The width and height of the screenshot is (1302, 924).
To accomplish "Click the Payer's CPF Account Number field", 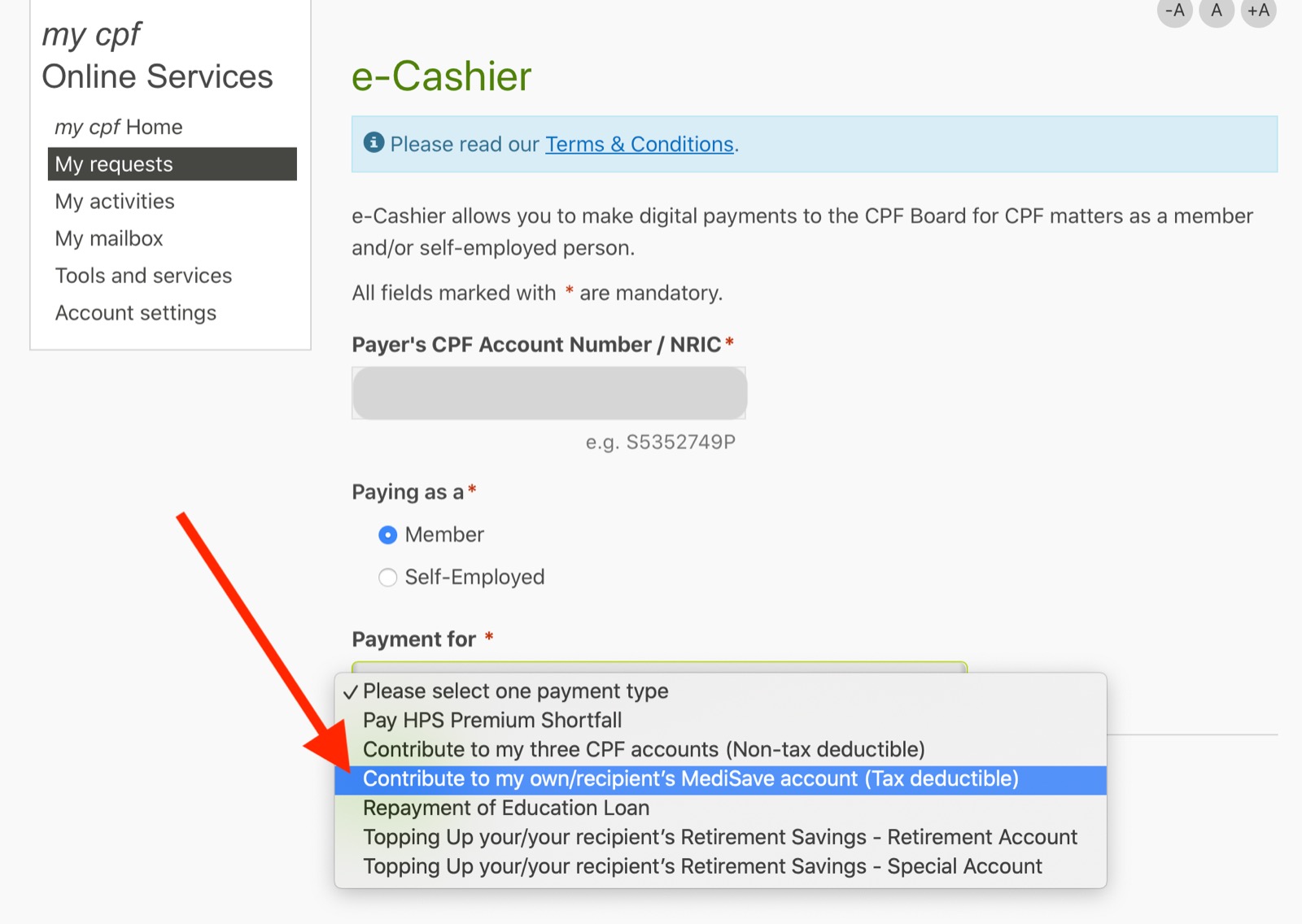I will [x=549, y=394].
